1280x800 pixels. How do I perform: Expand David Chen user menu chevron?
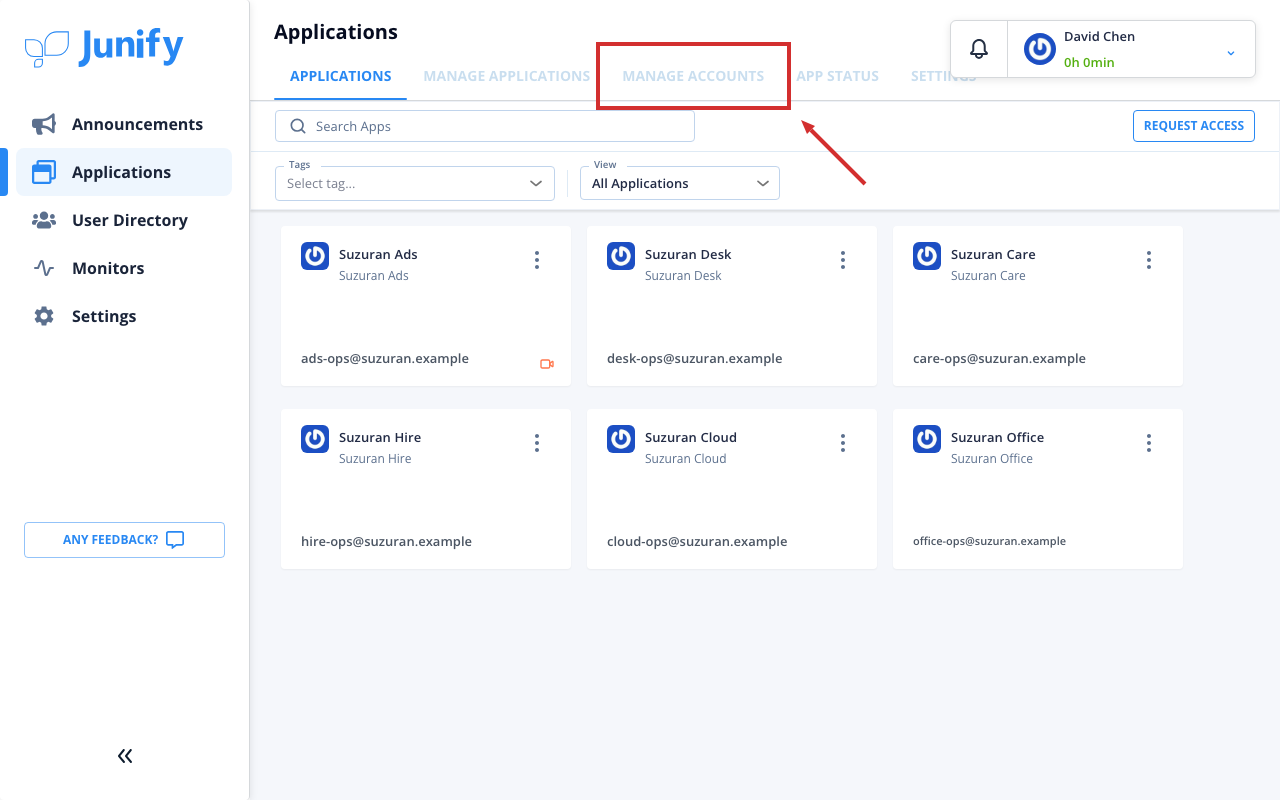1231,53
